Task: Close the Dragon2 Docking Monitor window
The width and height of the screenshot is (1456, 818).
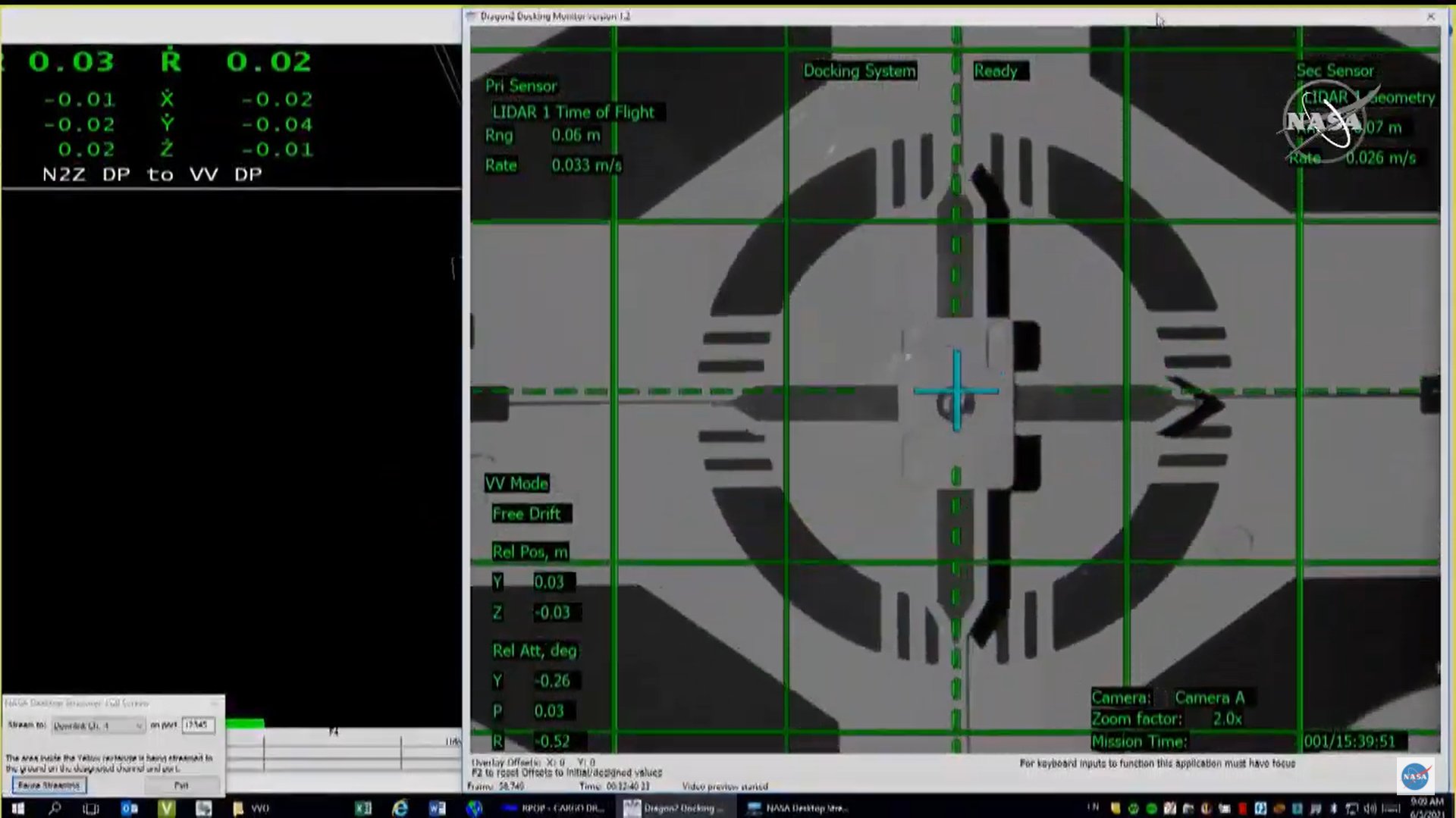Action: [x=1430, y=16]
